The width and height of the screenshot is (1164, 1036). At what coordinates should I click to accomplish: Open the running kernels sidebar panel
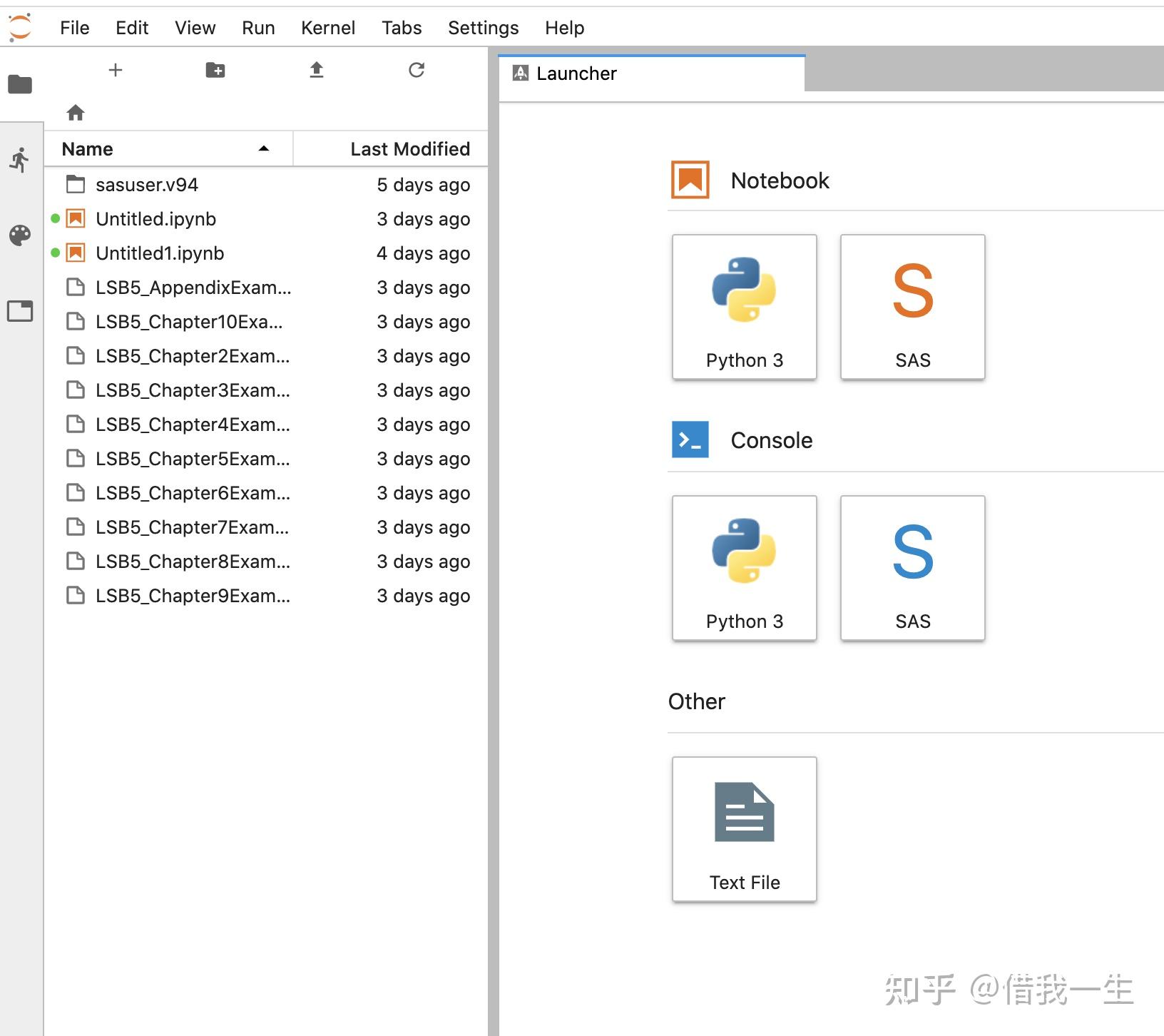[20, 159]
